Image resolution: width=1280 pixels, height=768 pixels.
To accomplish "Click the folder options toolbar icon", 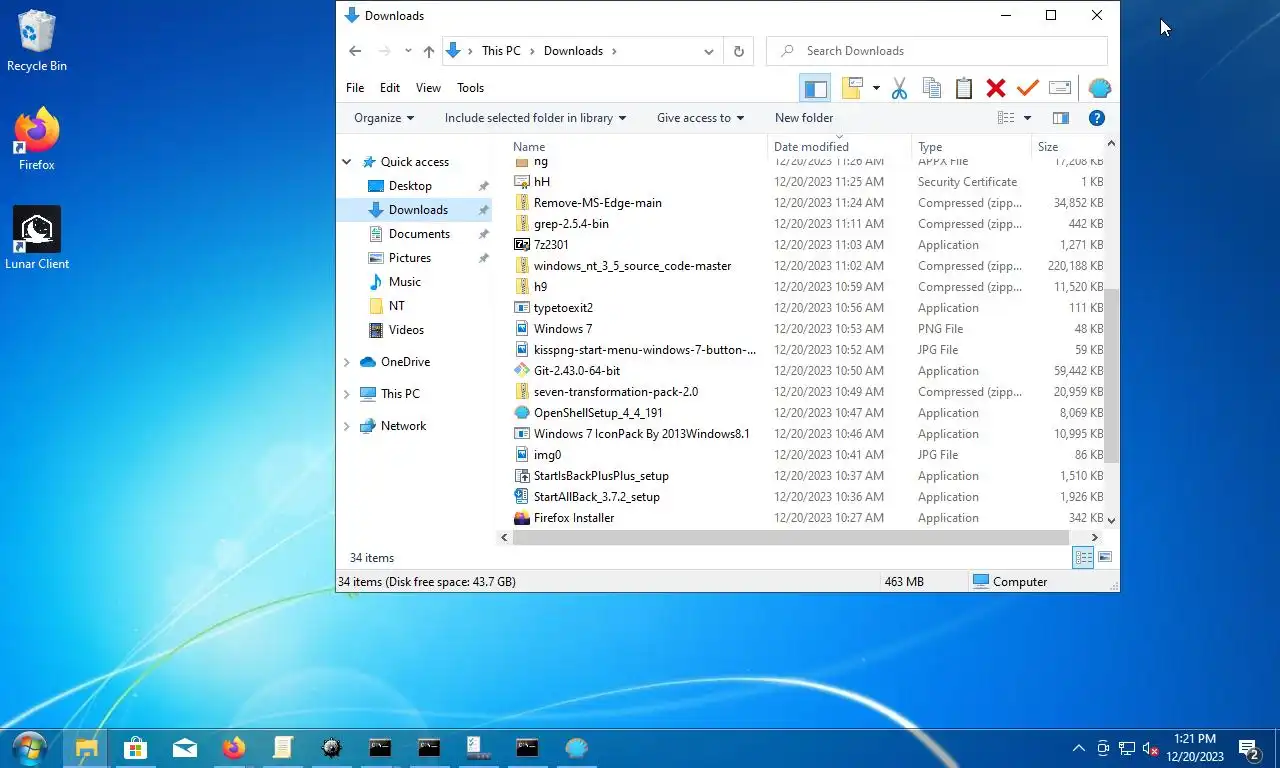I will pyautogui.click(x=852, y=88).
